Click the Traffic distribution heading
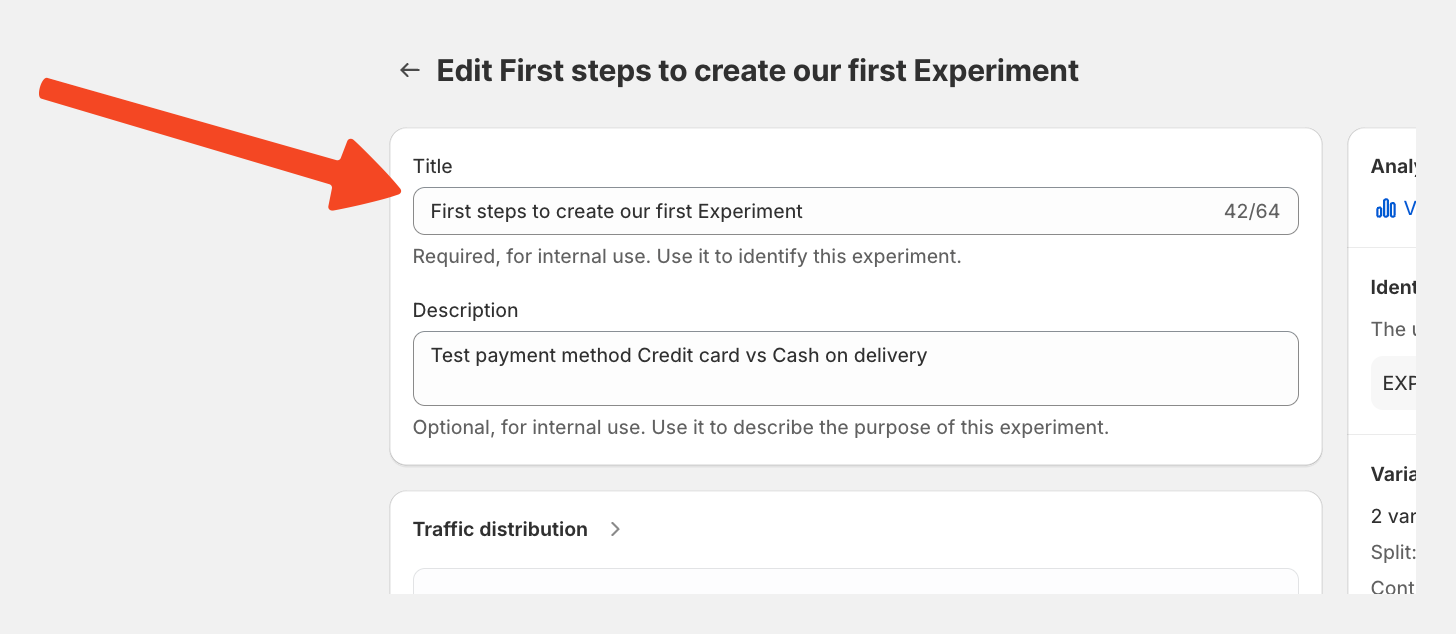Screen dimensions: 1456x634 (500, 529)
